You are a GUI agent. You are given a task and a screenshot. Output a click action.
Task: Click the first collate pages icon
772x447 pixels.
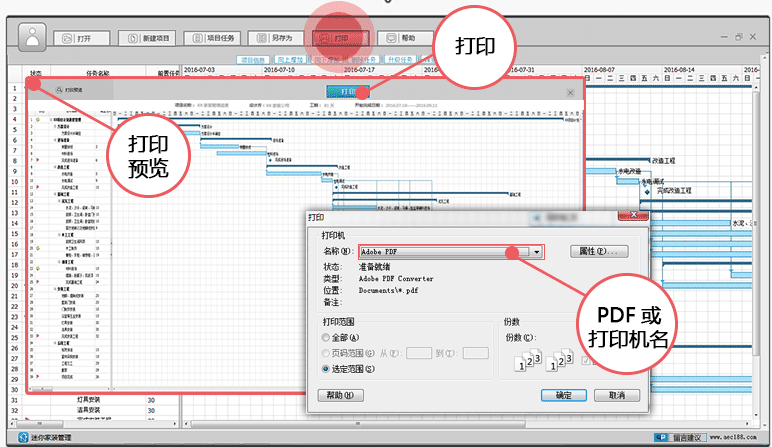coord(528,361)
